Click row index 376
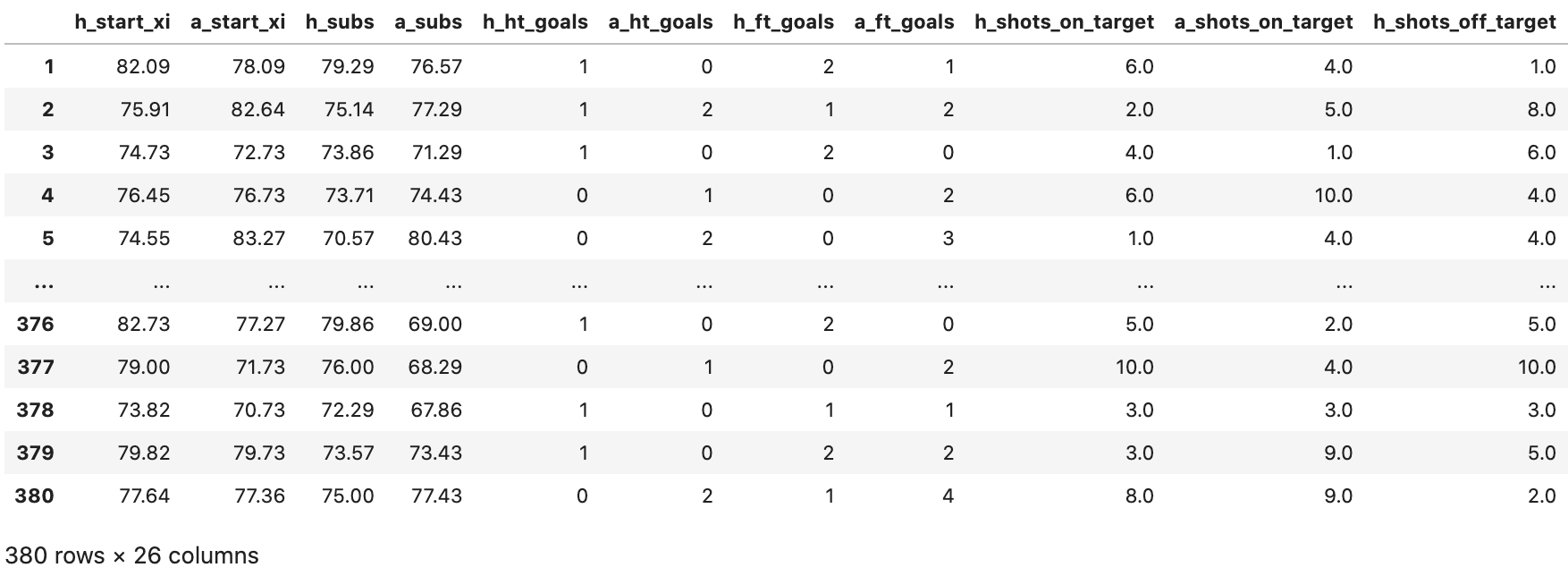Viewport: 1568px width, 576px height. click(35, 324)
